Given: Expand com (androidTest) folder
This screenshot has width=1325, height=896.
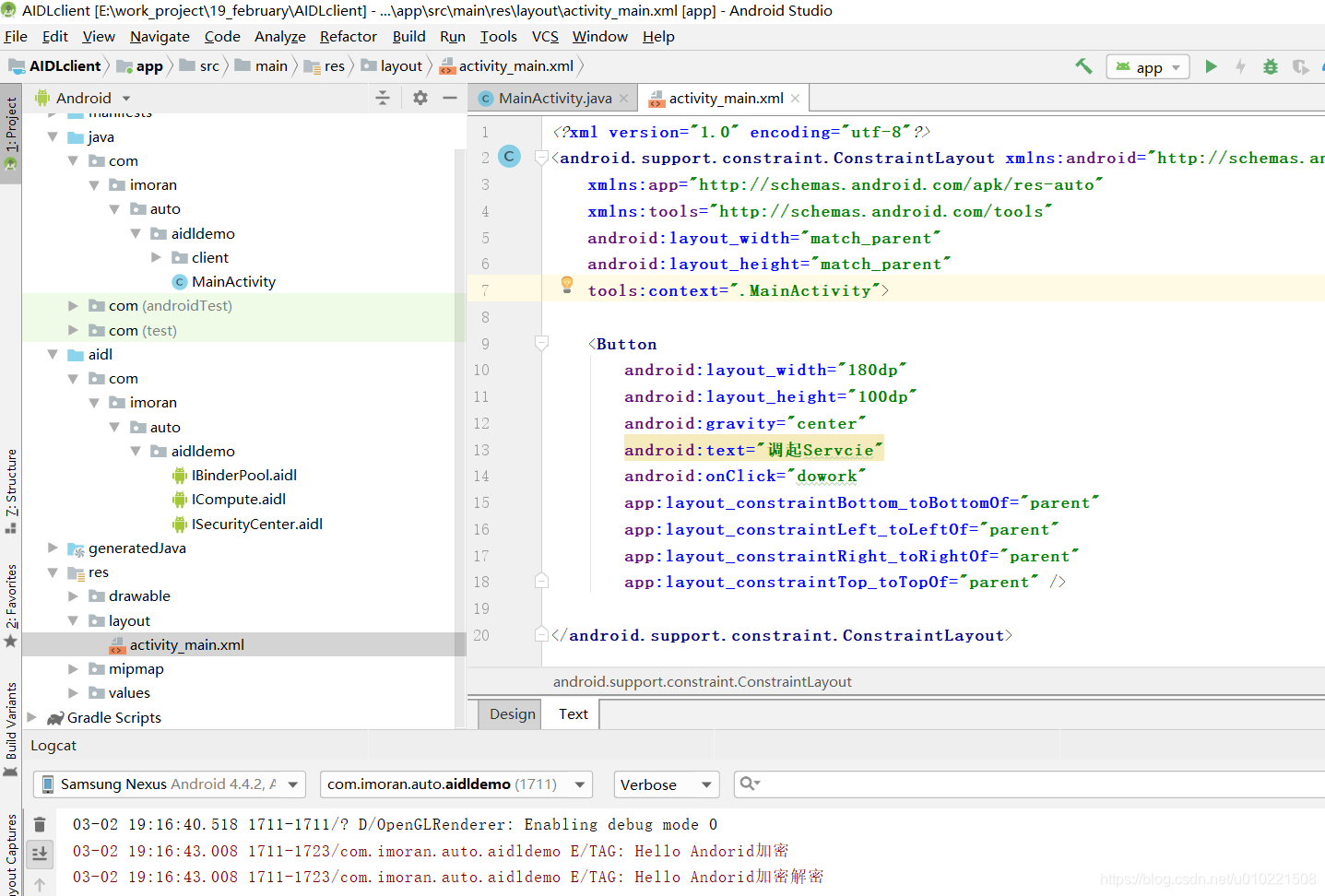Looking at the screenshot, I should click(73, 305).
